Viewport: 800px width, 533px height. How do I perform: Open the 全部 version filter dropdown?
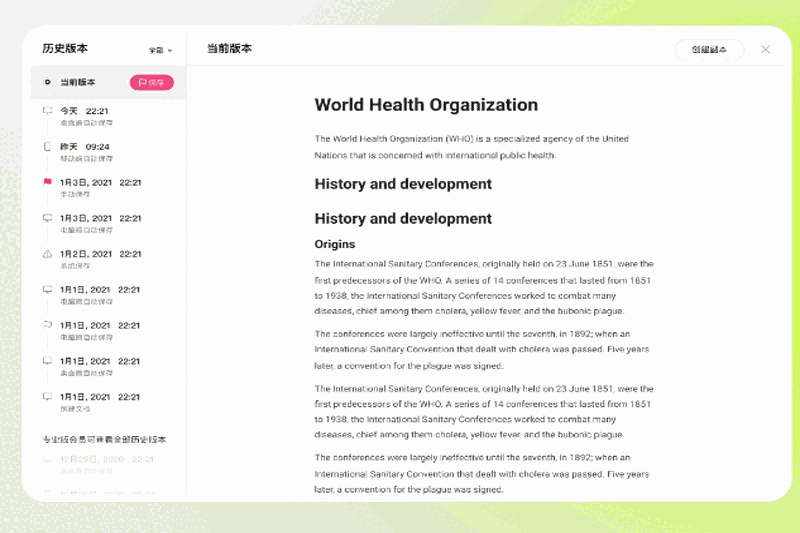160,50
